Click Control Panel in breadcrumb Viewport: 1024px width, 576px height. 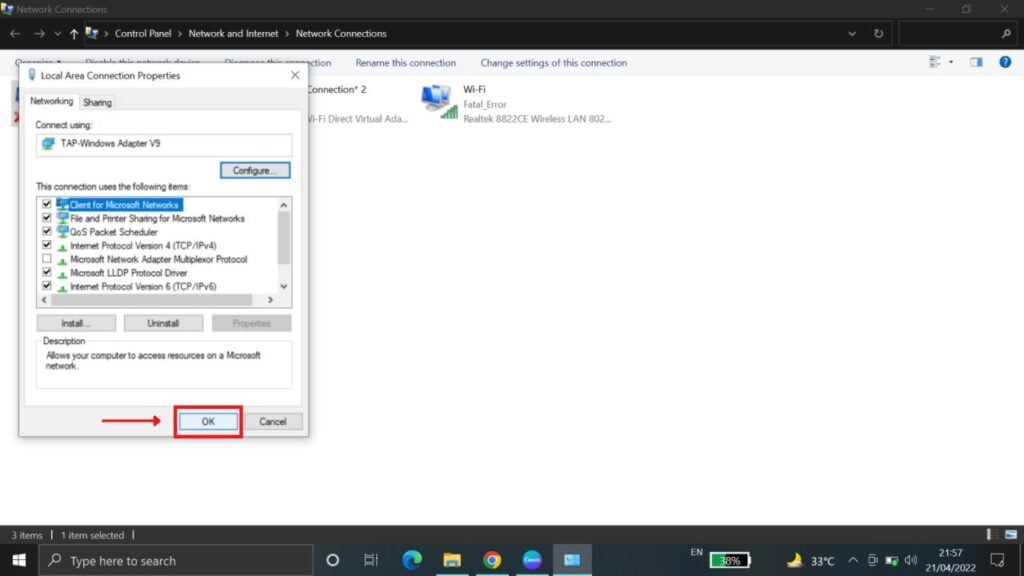(143, 33)
